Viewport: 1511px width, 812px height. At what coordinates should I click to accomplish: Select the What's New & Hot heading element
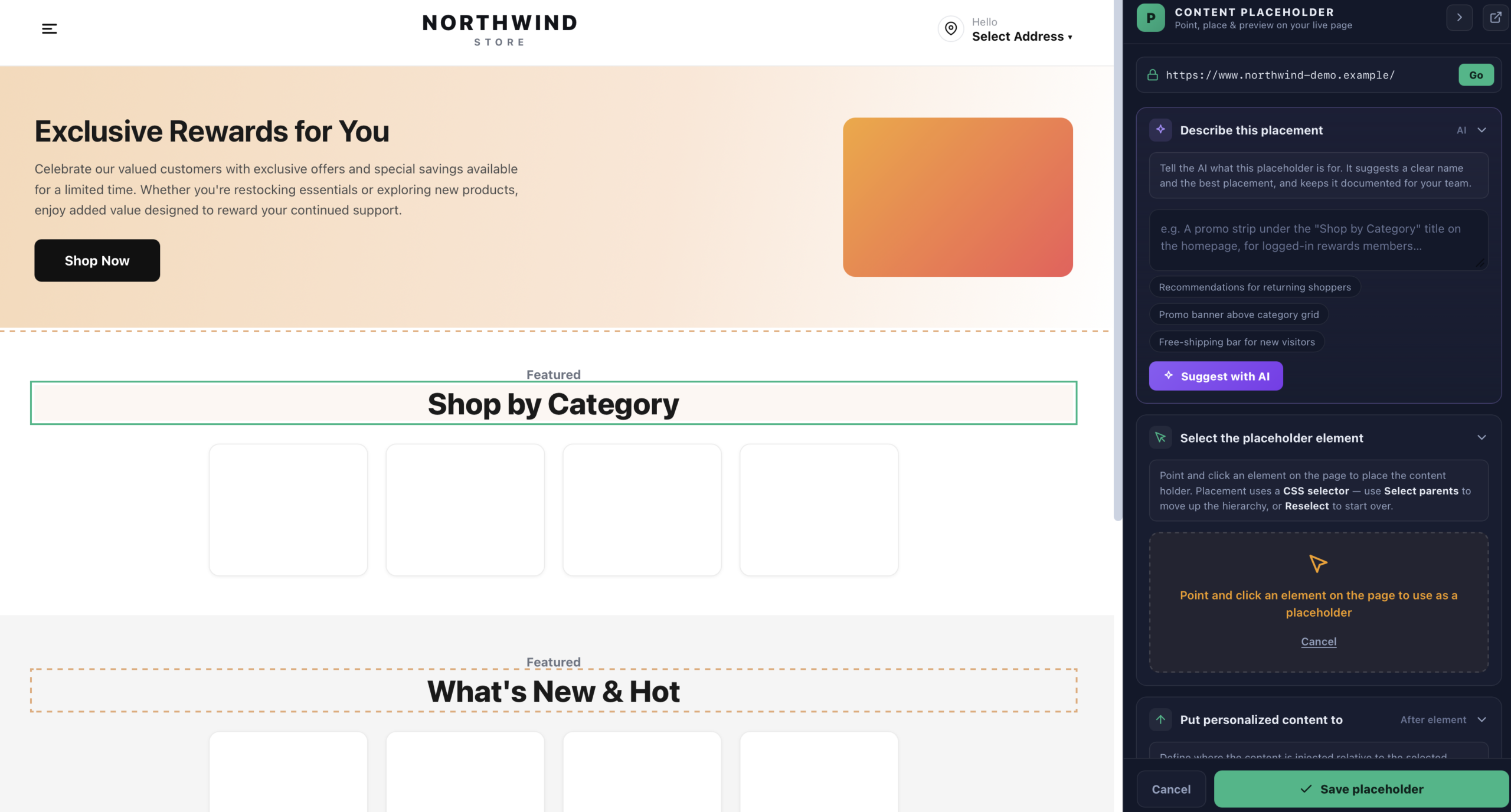[554, 690]
